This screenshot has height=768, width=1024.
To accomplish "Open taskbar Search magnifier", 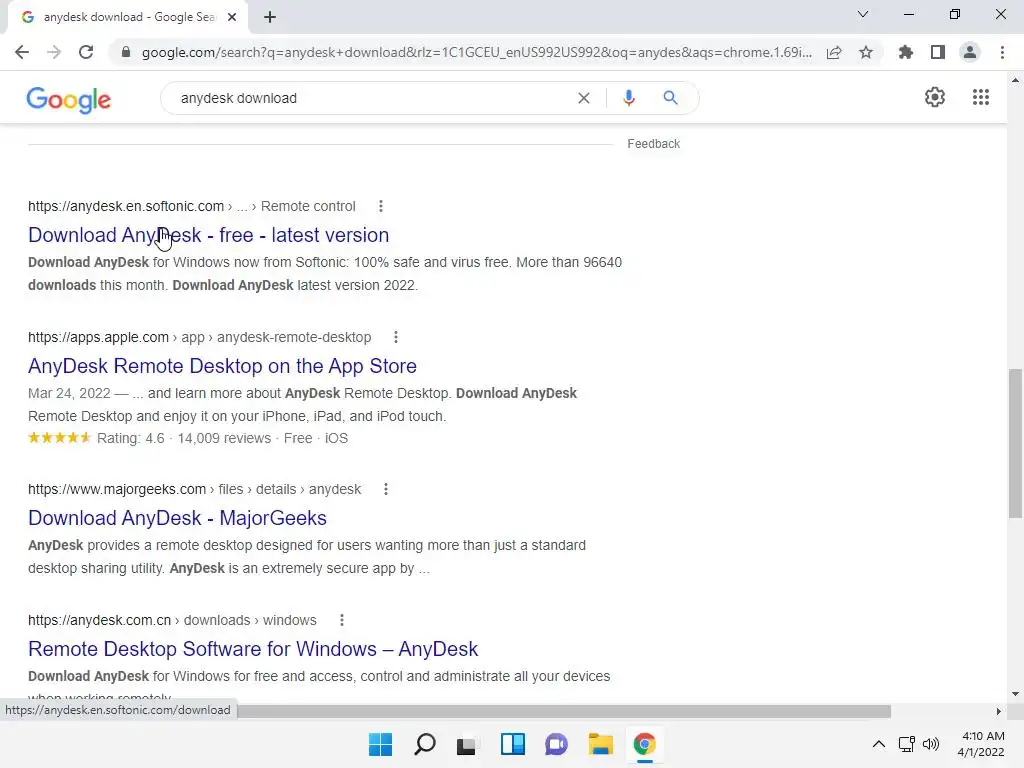I will pyautogui.click(x=424, y=744).
